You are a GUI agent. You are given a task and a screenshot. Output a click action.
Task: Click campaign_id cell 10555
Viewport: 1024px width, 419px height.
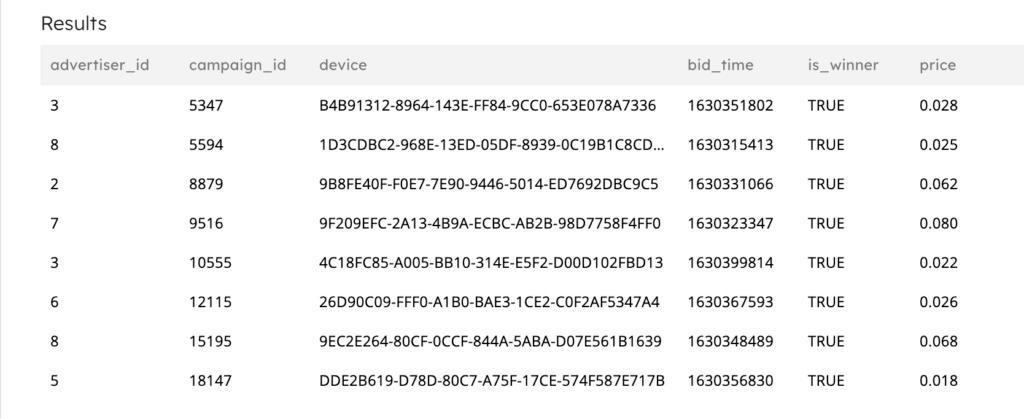[x=210, y=263]
